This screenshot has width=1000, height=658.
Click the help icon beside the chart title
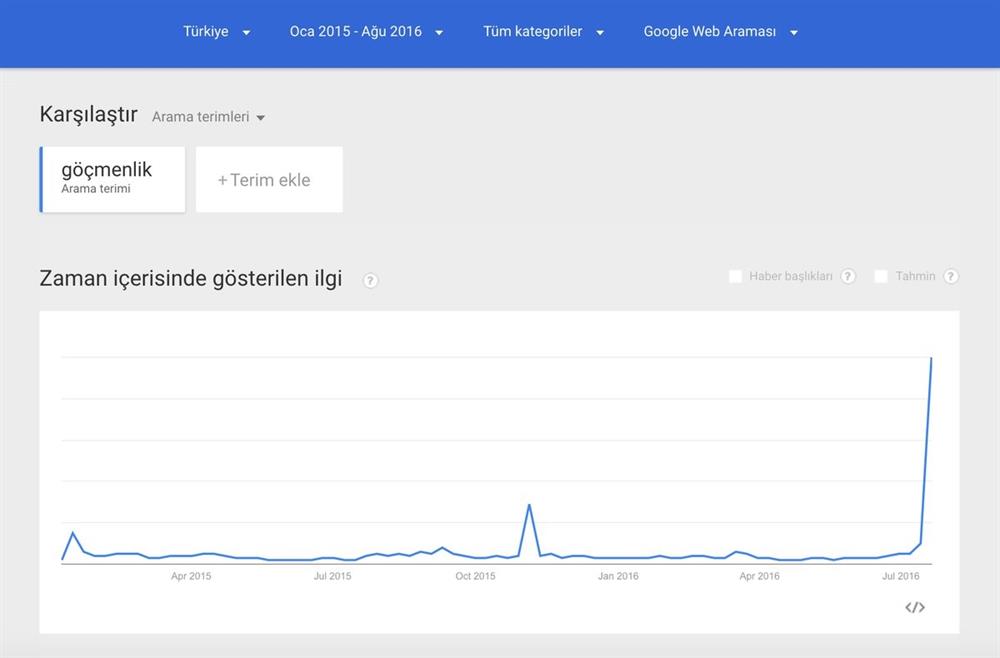point(370,281)
